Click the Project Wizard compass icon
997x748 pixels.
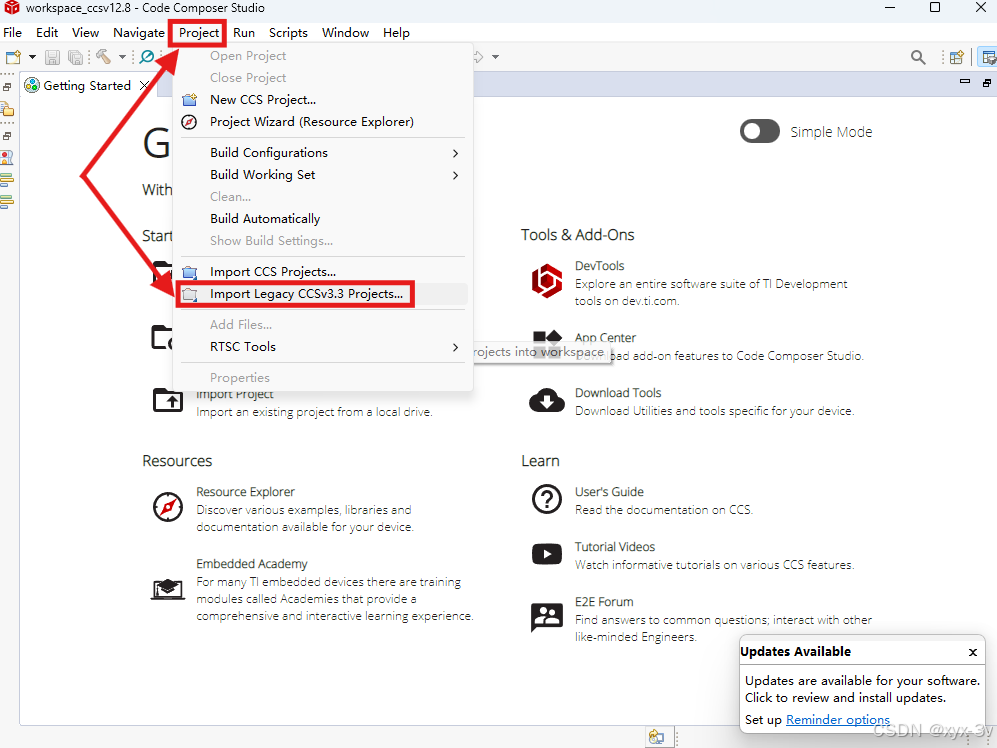coord(189,121)
